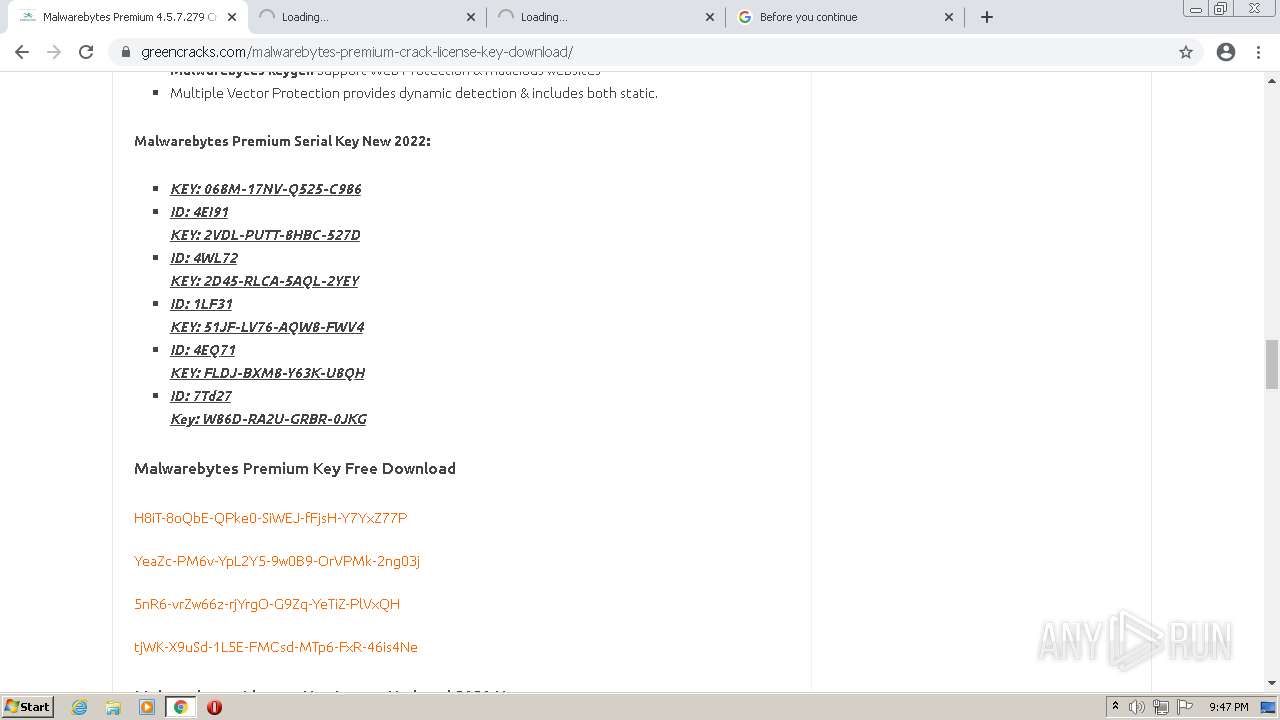The width and height of the screenshot is (1280, 720).
Task: Click the scrollbar down arrow
Action: click(x=1272, y=683)
